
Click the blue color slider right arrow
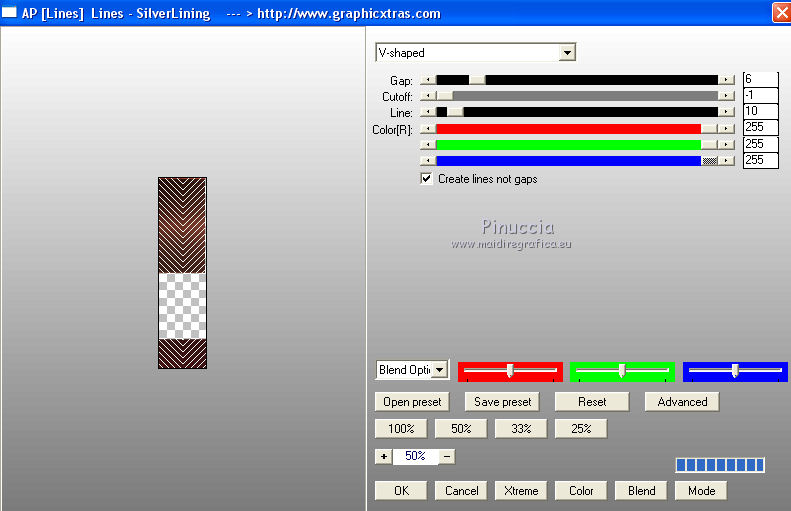pyautogui.click(x=726, y=161)
